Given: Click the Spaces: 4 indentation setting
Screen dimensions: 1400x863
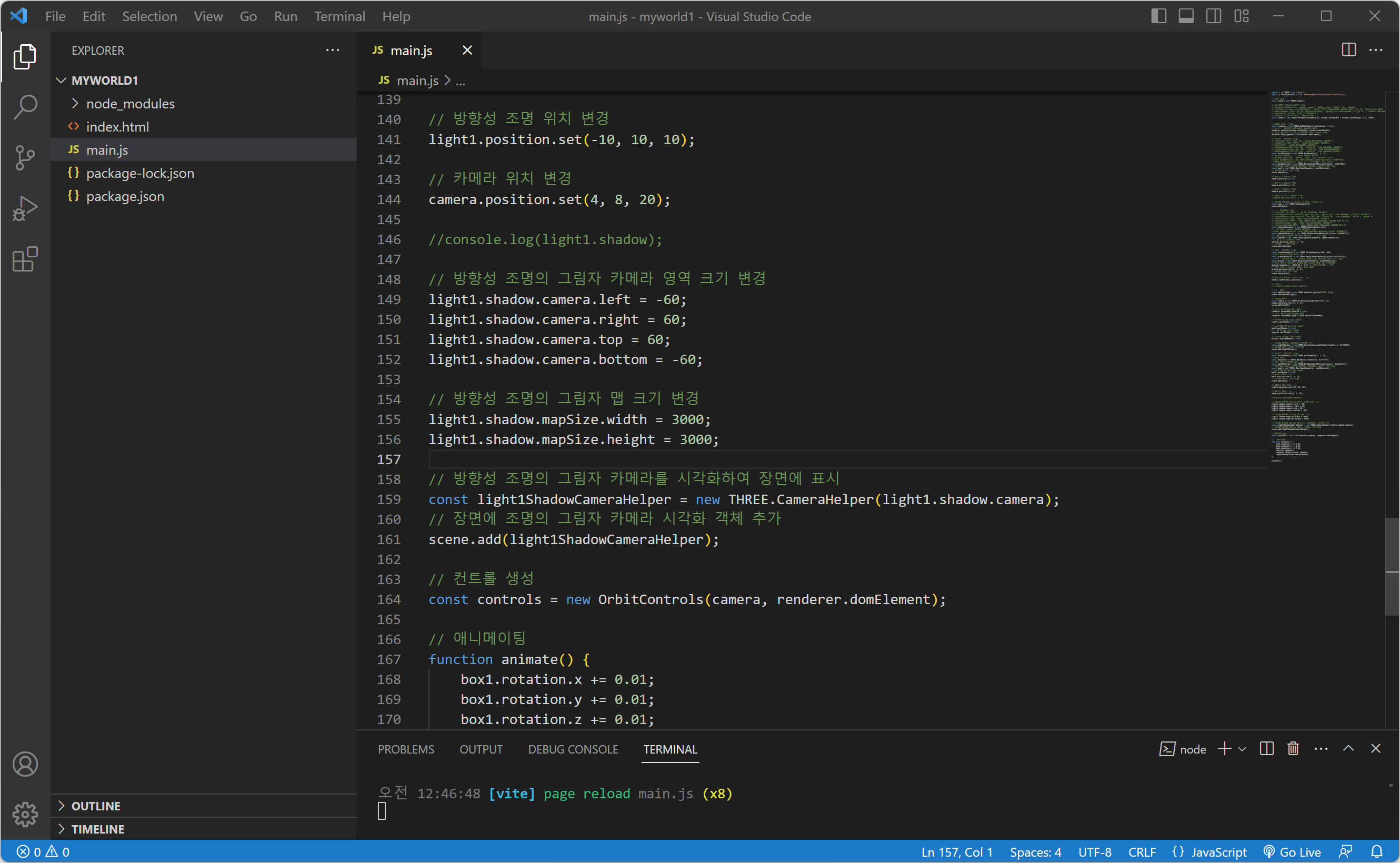Looking at the screenshot, I should pyautogui.click(x=1035, y=851).
